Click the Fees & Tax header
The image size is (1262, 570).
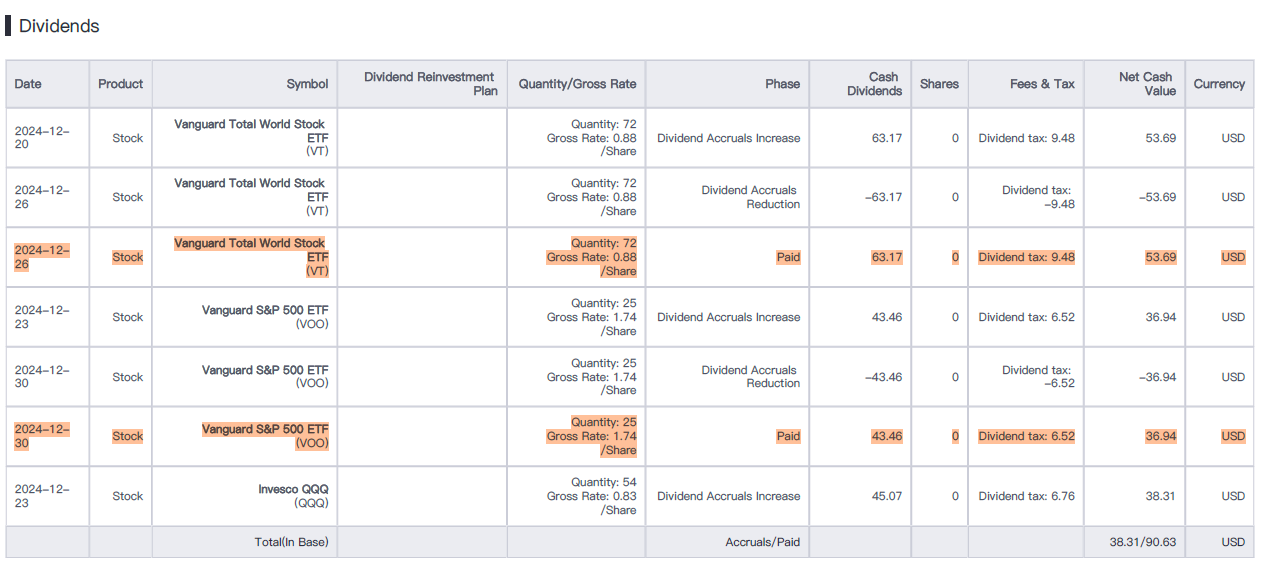click(1042, 84)
